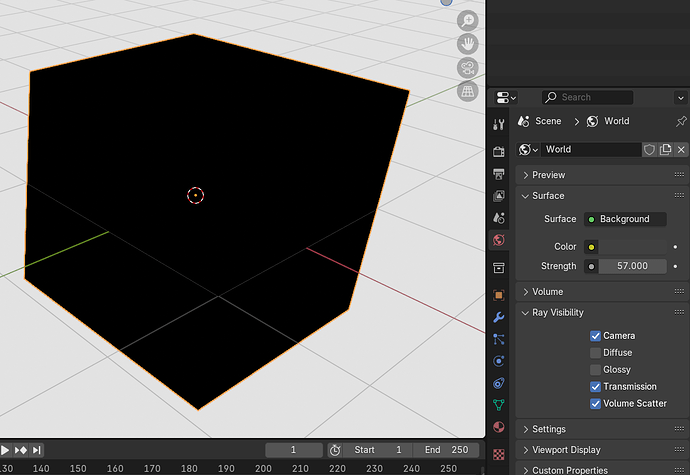Screen dimensions: 690x475
Task: Open the World properties tab icon
Action: [x=499, y=240]
